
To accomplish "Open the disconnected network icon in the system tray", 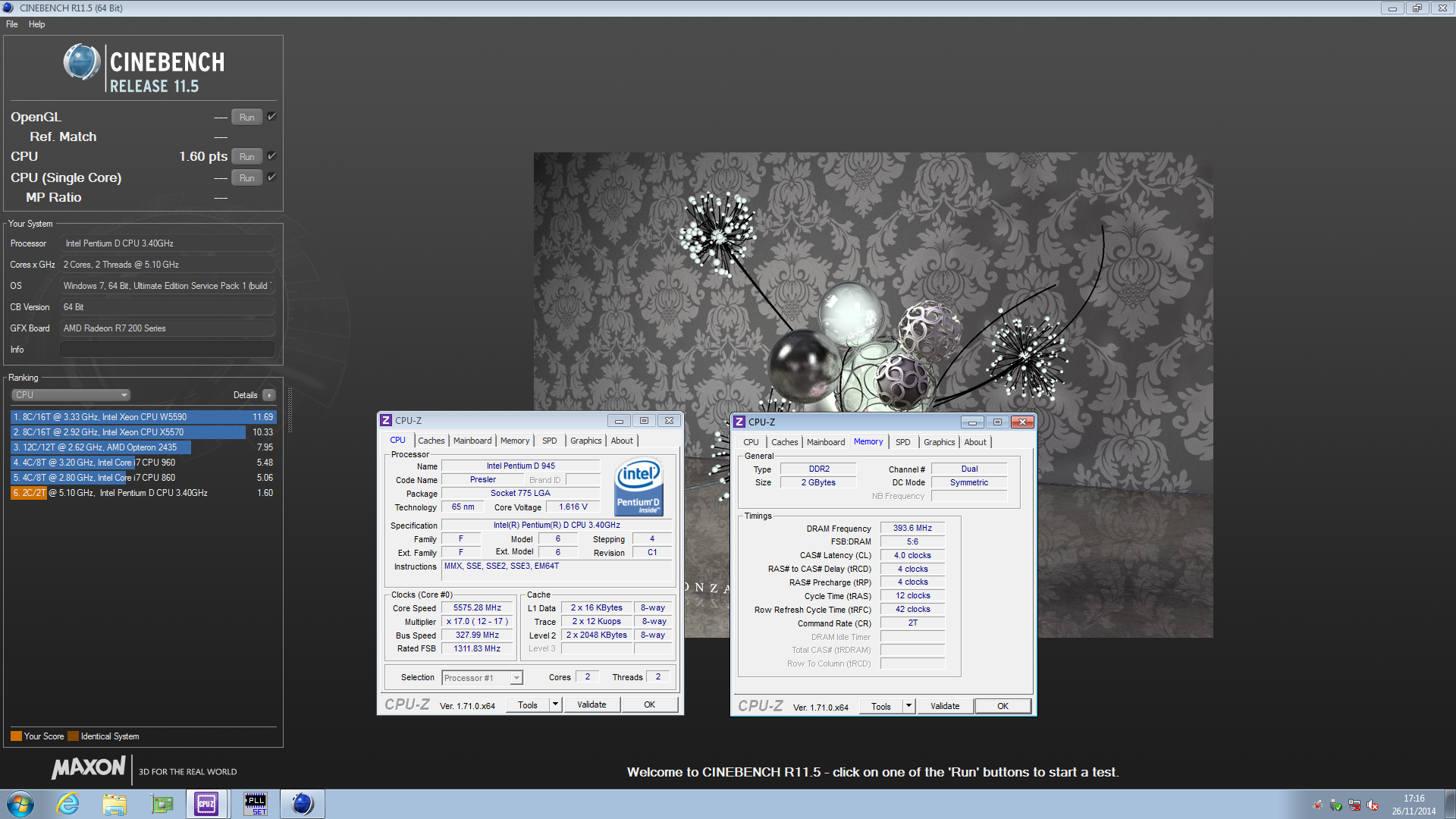I will tap(1354, 805).
